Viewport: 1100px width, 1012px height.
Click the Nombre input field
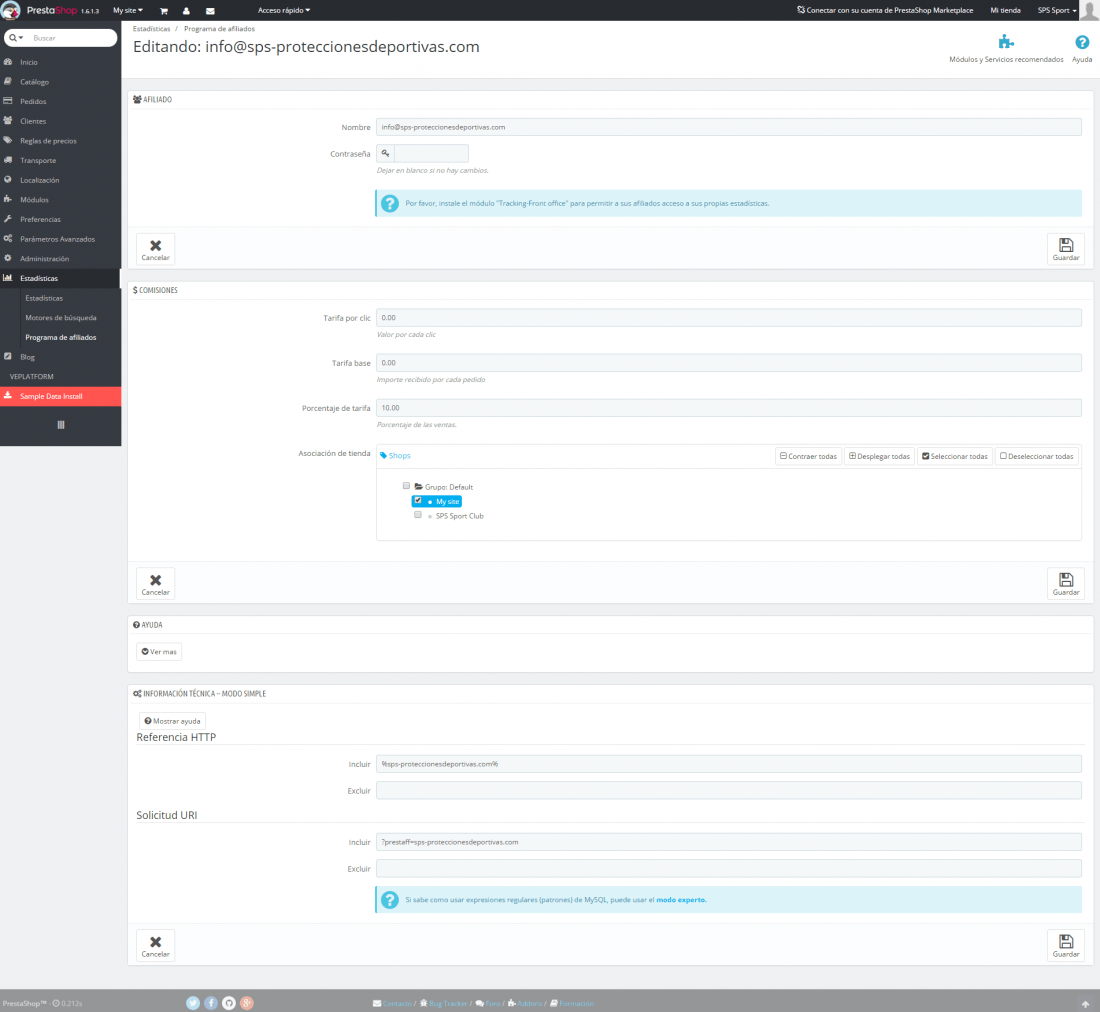click(728, 127)
